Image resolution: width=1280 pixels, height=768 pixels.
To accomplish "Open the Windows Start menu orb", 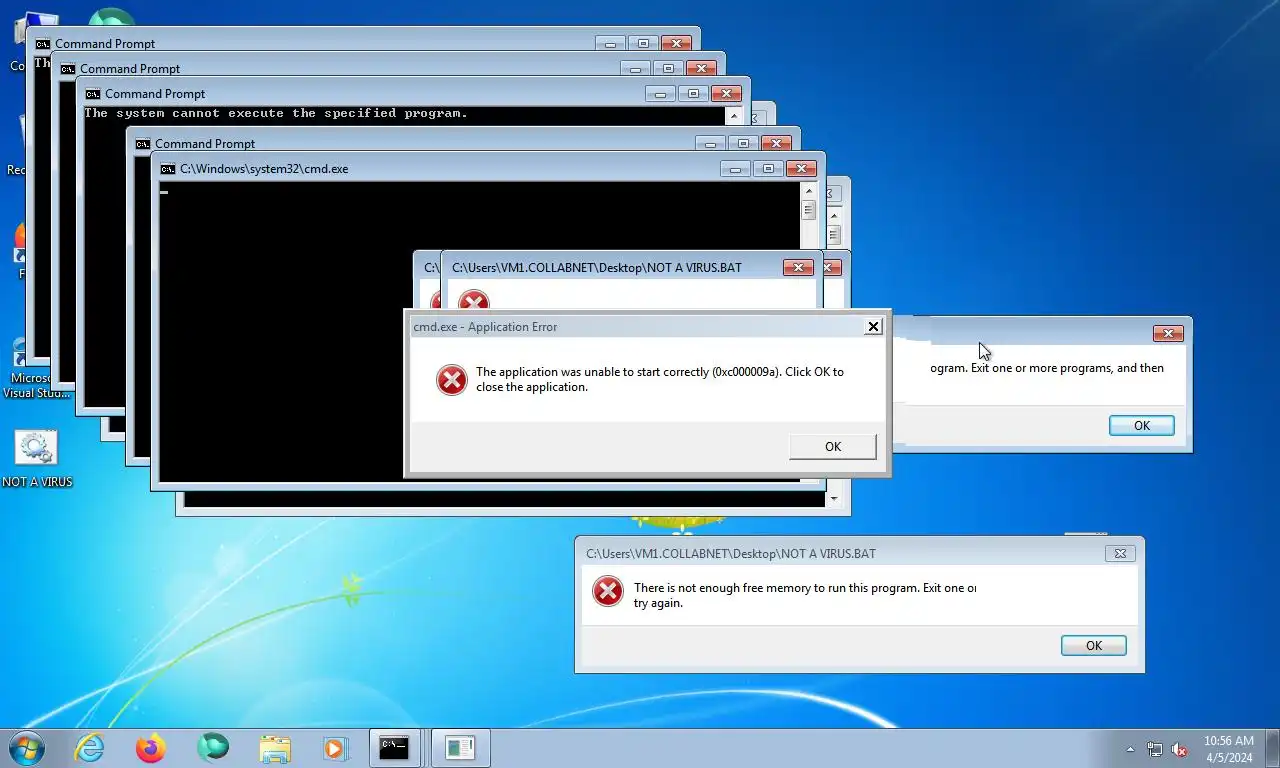I will (x=25, y=747).
